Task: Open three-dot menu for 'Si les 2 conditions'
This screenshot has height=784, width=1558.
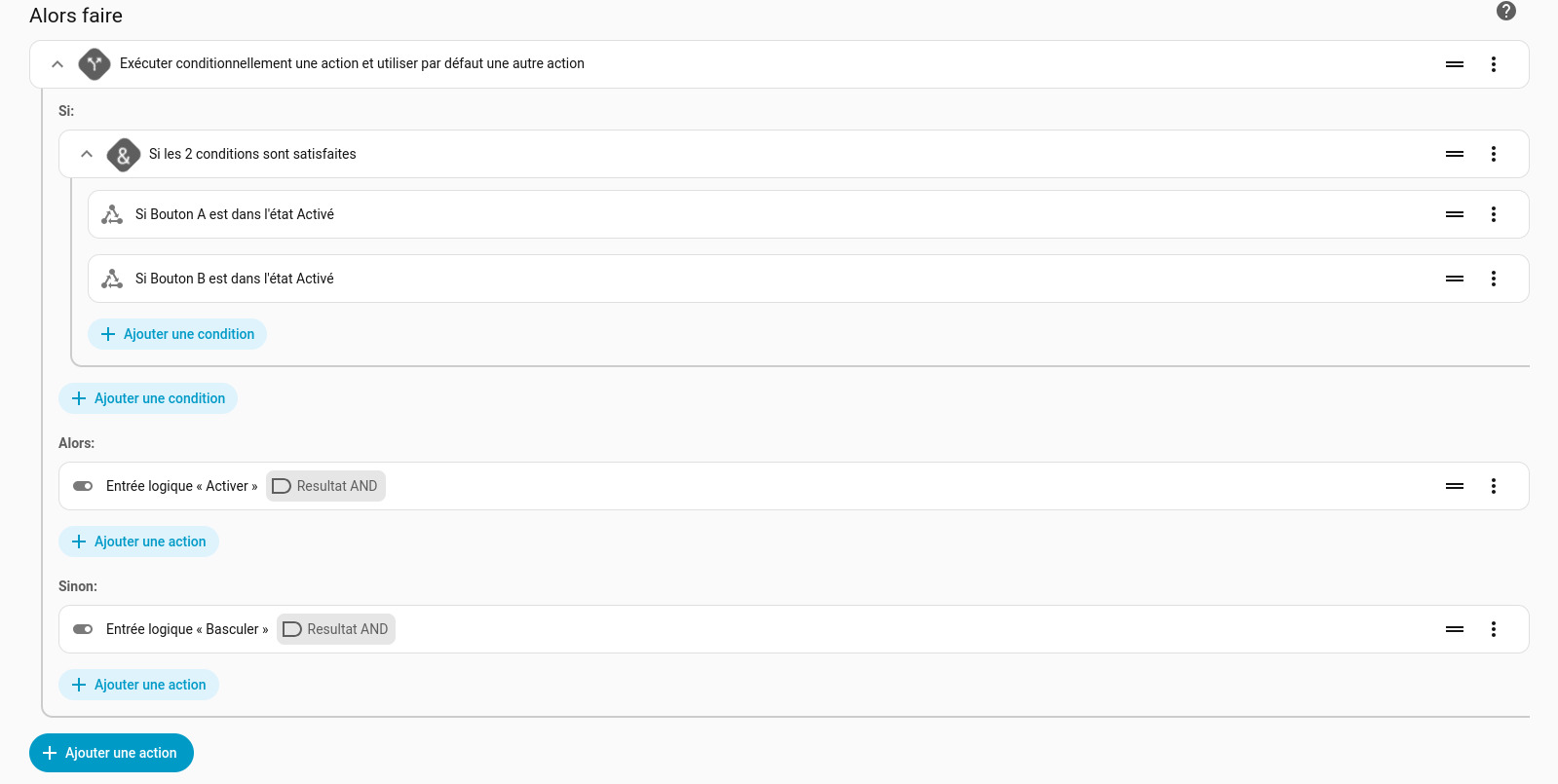Action: click(1493, 154)
